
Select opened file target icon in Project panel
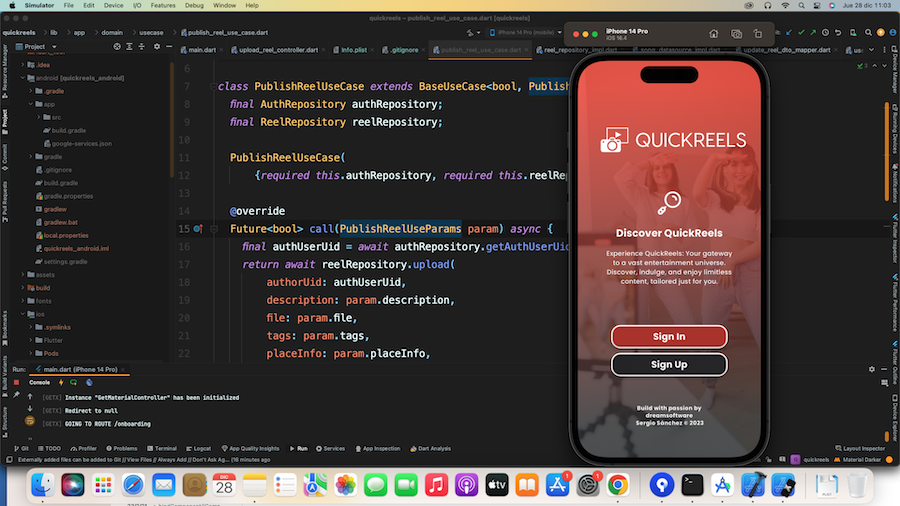point(117,46)
